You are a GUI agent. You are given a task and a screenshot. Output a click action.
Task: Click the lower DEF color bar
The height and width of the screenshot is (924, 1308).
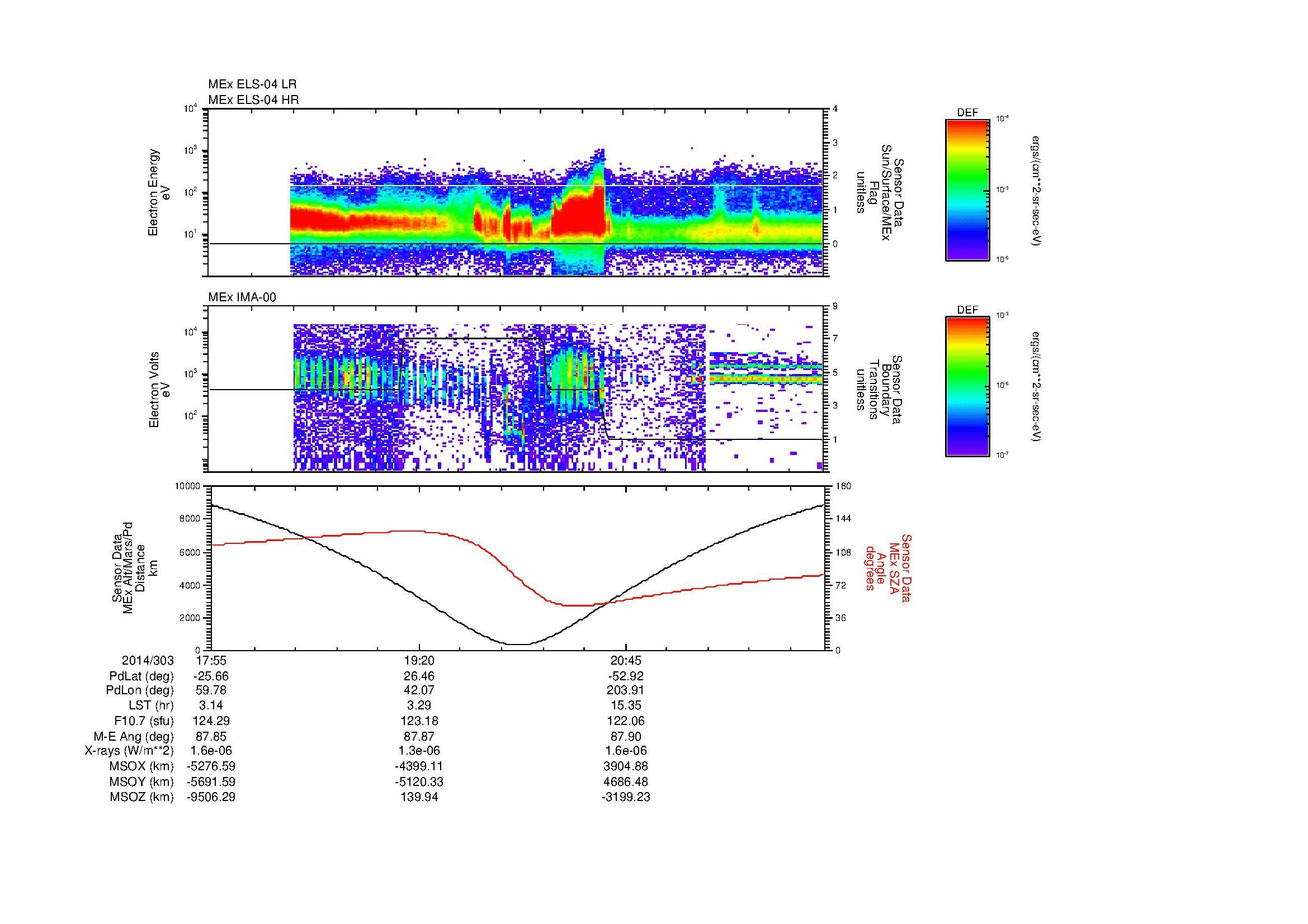(x=967, y=387)
